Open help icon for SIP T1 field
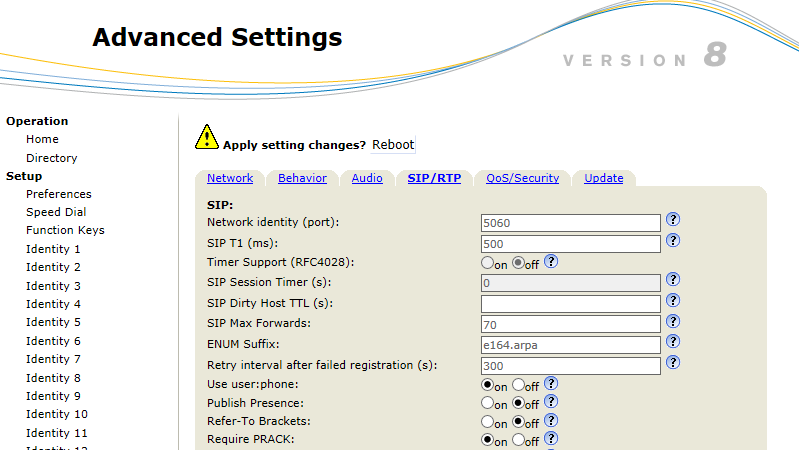This screenshot has height=450, width=799. 673,241
